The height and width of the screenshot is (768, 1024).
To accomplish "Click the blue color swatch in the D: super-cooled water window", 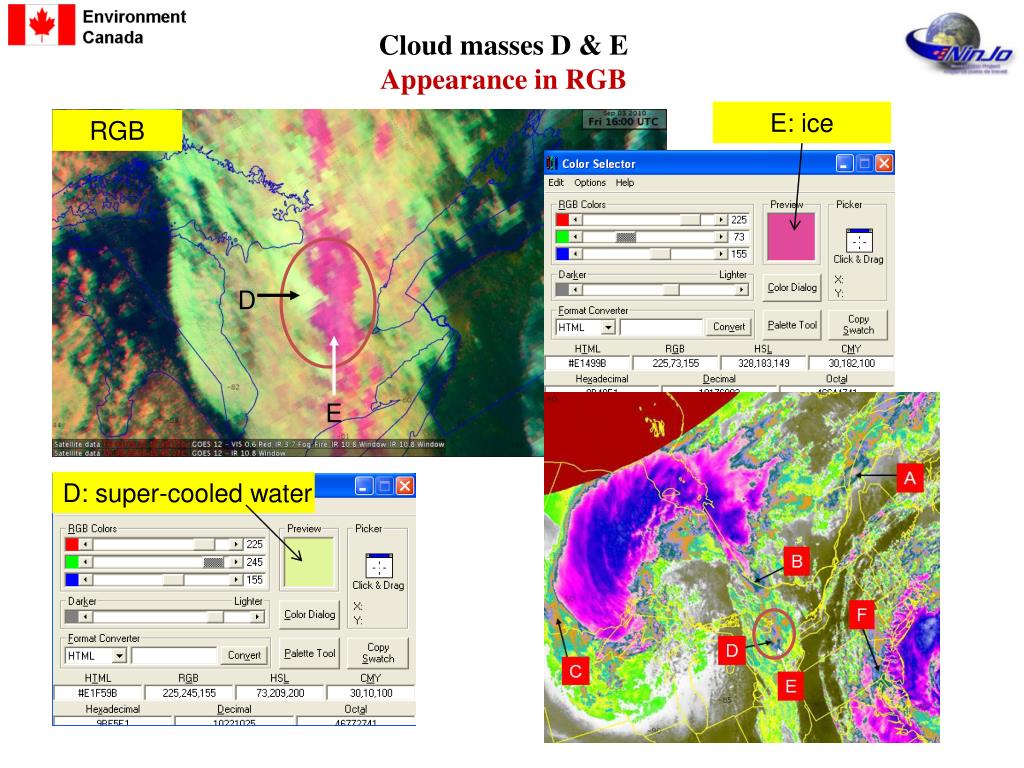I will point(72,579).
